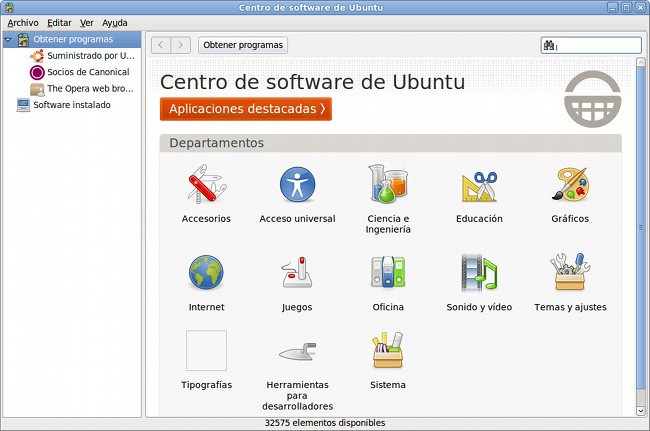Open the Juegos joystick icon
This screenshot has width=650, height=431.
tap(297, 272)
